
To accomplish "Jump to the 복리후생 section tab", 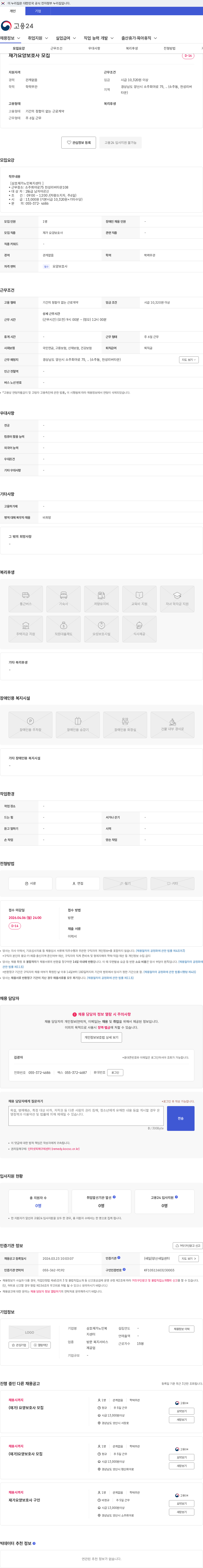I will [132, 48].
